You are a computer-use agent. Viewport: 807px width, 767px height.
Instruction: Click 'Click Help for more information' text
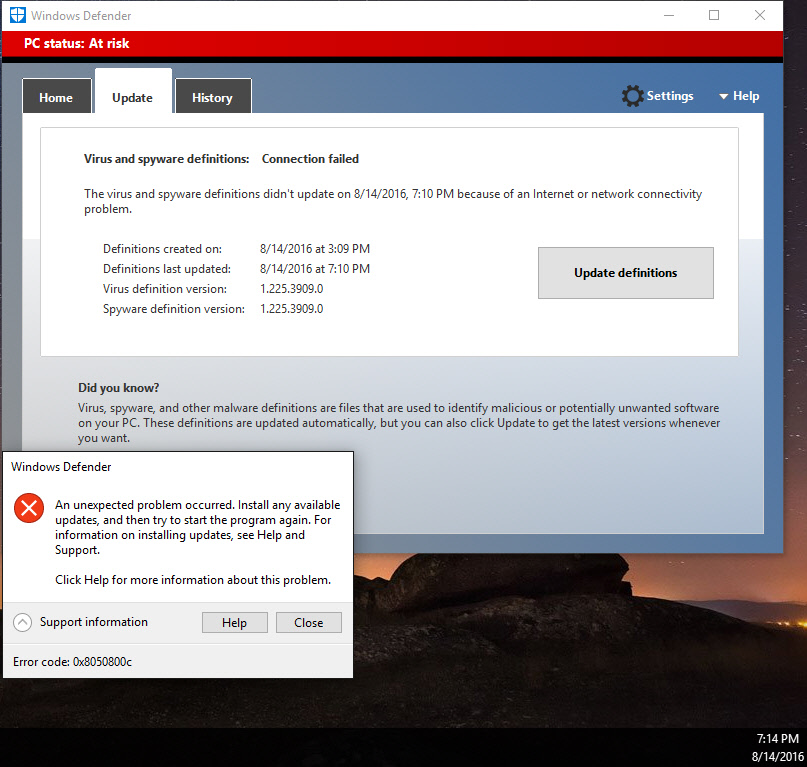[x=193, y=580]
